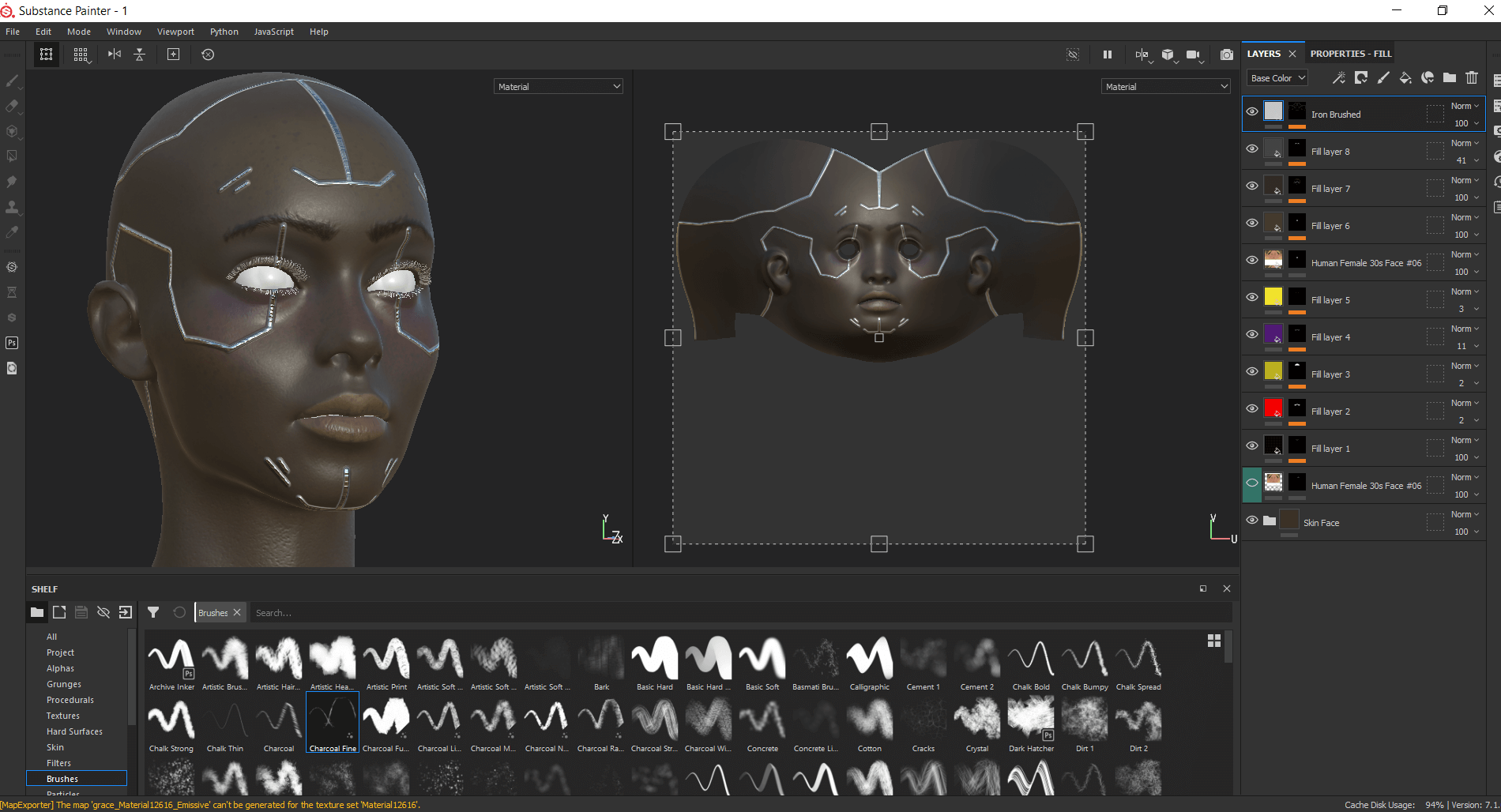The width and height of the screenshot is (1501, 812).
Task: Select the Material picker eyedropper tool
Action: (12, 232)
